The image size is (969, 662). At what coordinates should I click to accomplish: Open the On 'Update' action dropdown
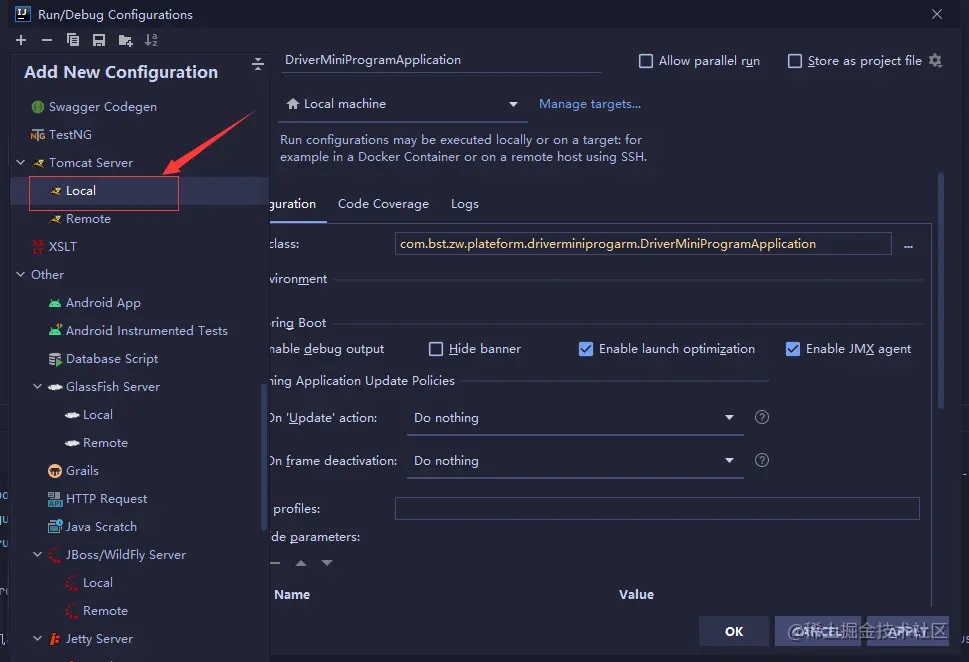click(x=575, y=418)
